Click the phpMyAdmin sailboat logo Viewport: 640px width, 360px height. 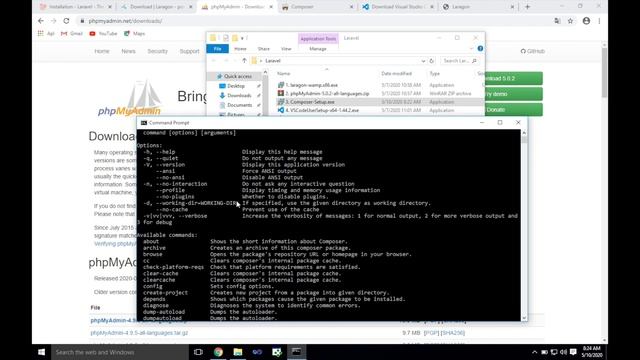(x=129, y=98)
